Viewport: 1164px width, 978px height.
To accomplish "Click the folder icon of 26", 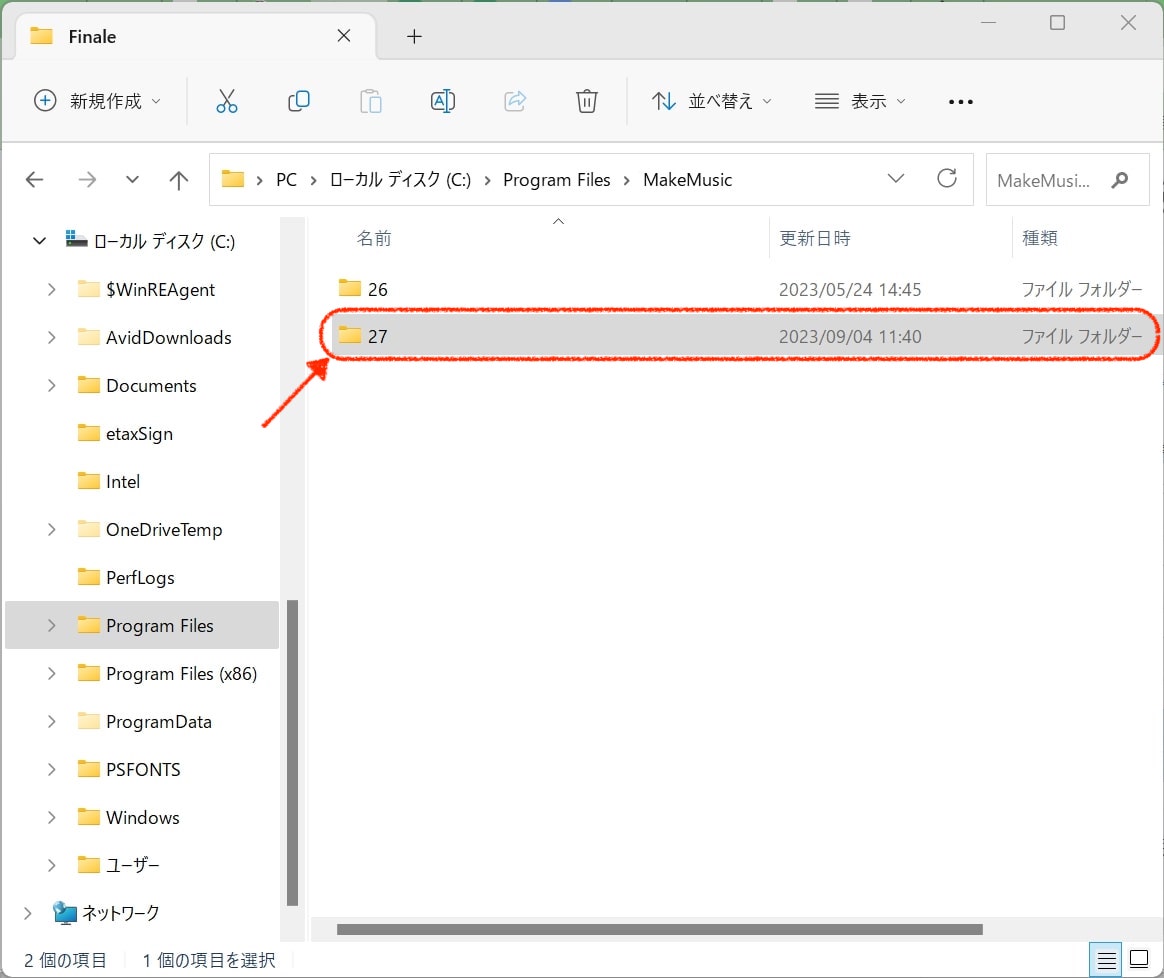I will pyautogui.click(x=350, y=288).
